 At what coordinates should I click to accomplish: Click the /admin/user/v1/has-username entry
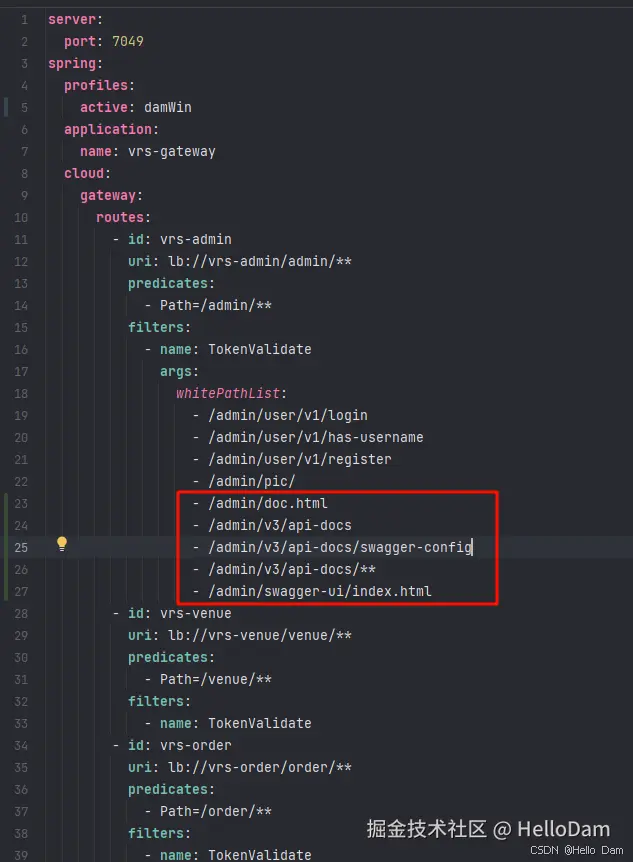[x=316, y=437]
